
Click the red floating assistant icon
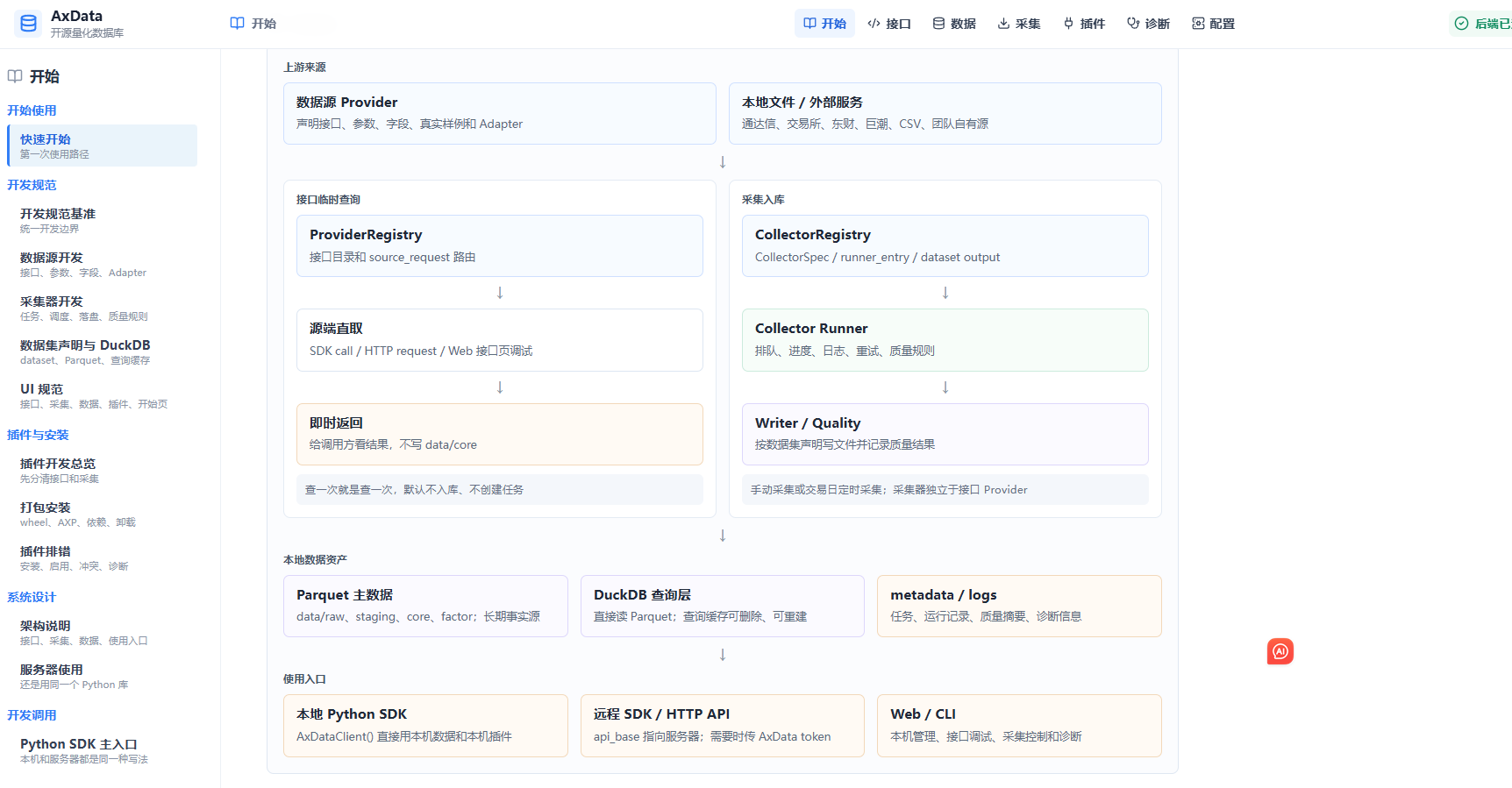pos(1280,651)
